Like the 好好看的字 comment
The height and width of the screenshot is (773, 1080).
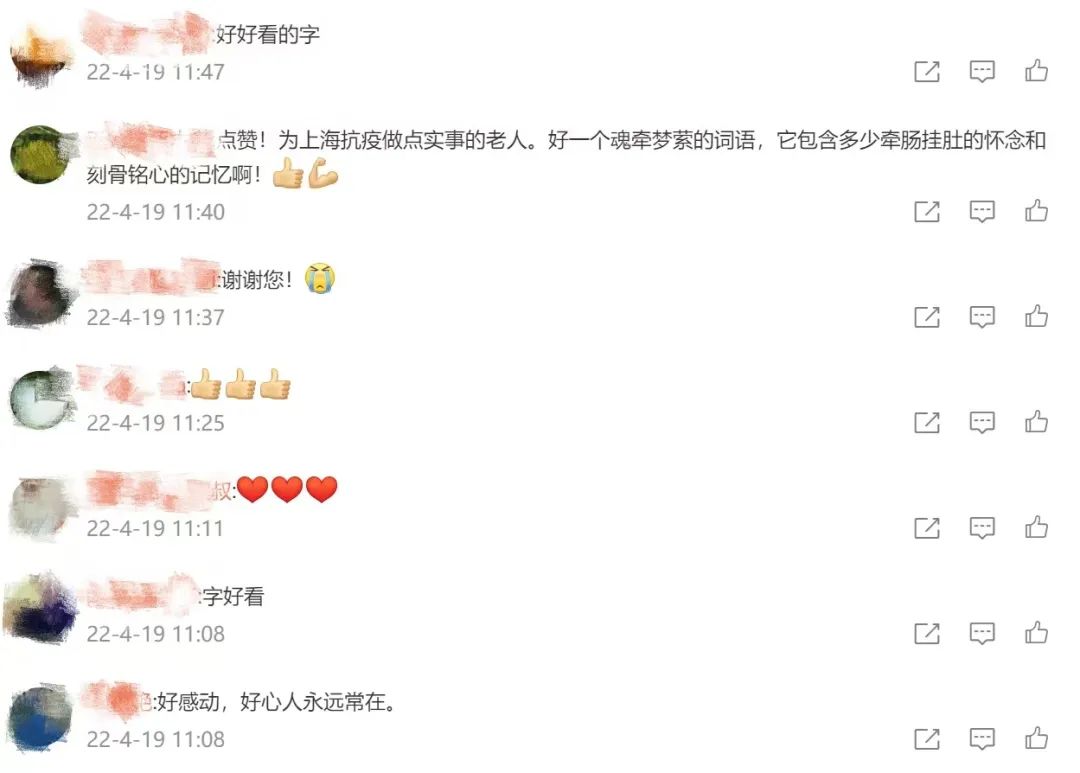click(x=1036, y=70)
